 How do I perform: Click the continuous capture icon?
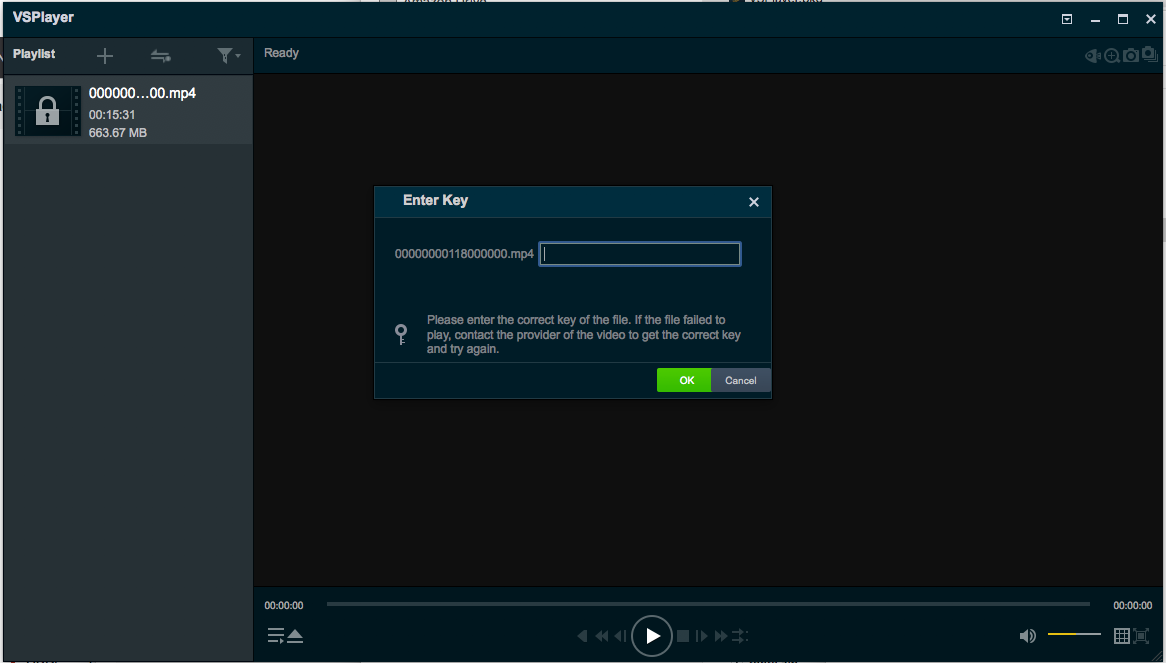1149,56
